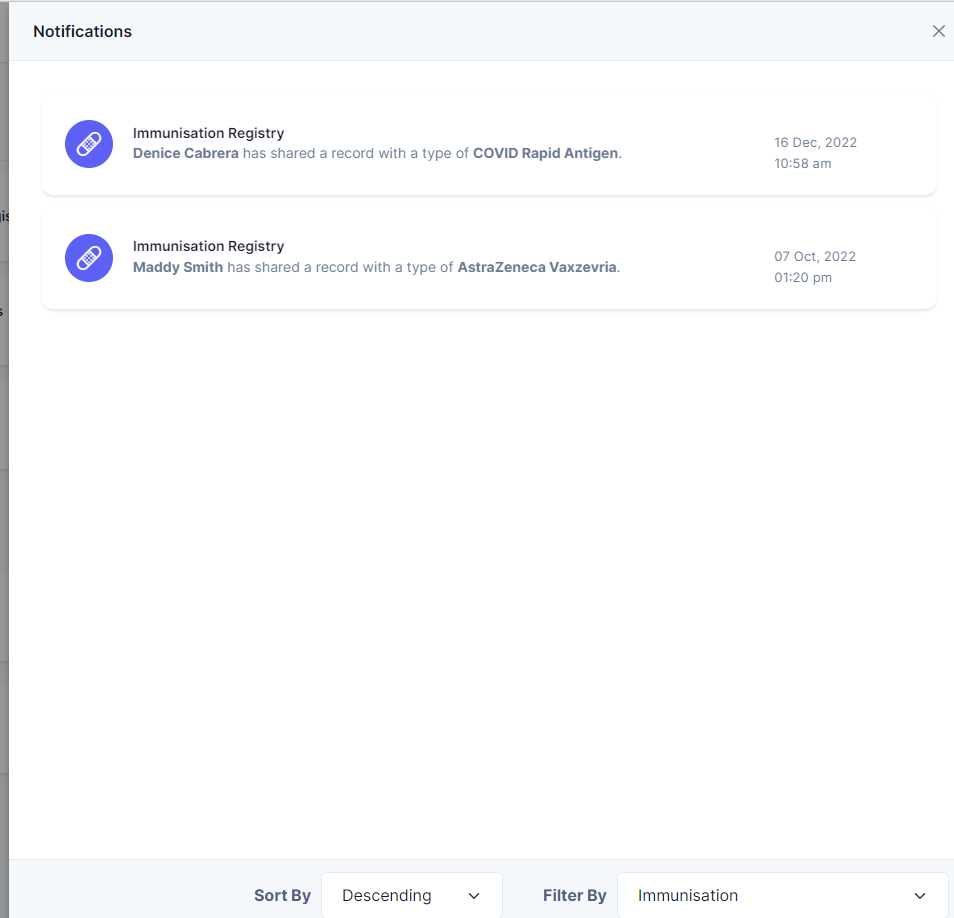Click the 10:58 am timestamp
Viewport: 954px width, 918px height.
pos(803,163)
